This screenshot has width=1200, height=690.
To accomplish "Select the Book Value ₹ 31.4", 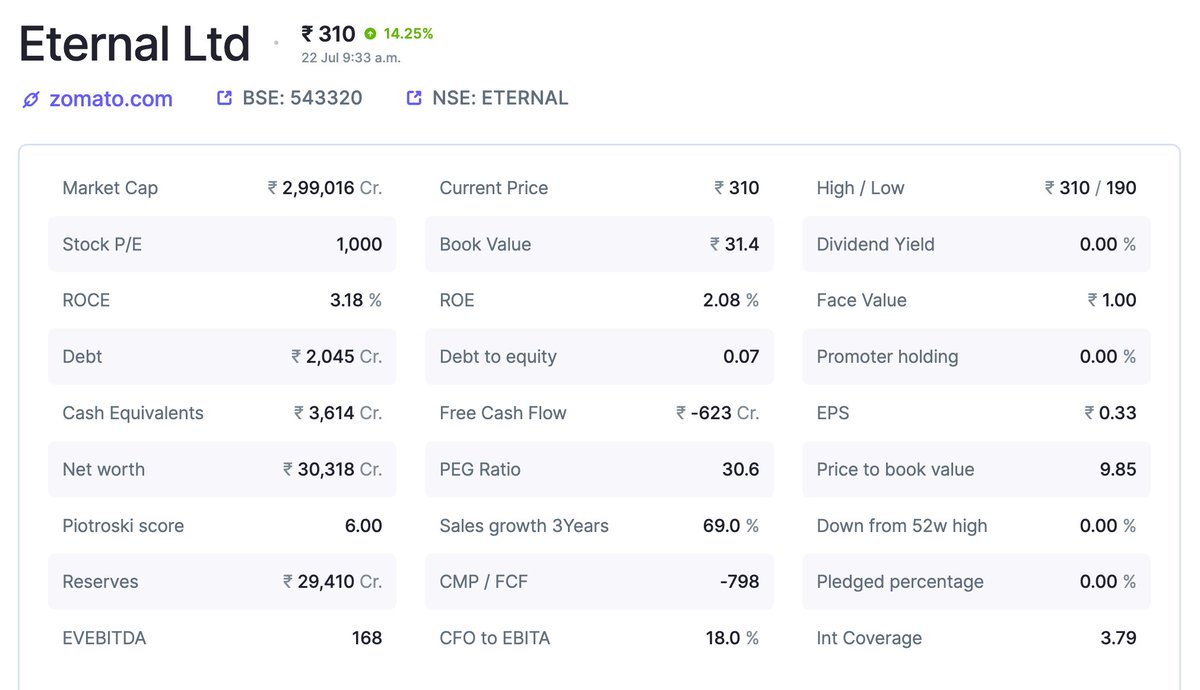I will click(735, 244).
